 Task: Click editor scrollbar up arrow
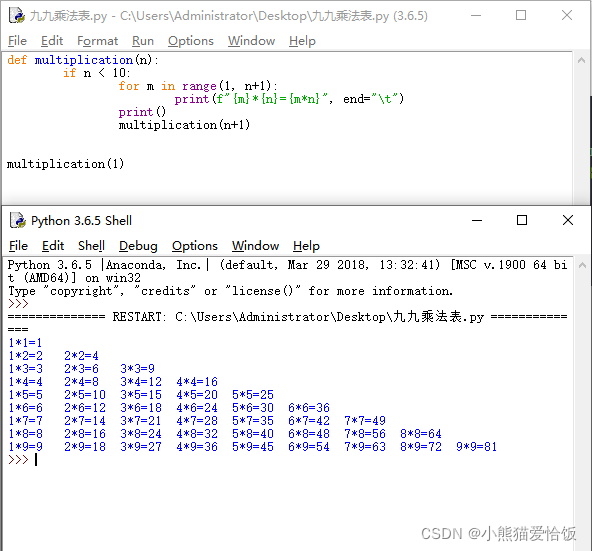[581, 60]
